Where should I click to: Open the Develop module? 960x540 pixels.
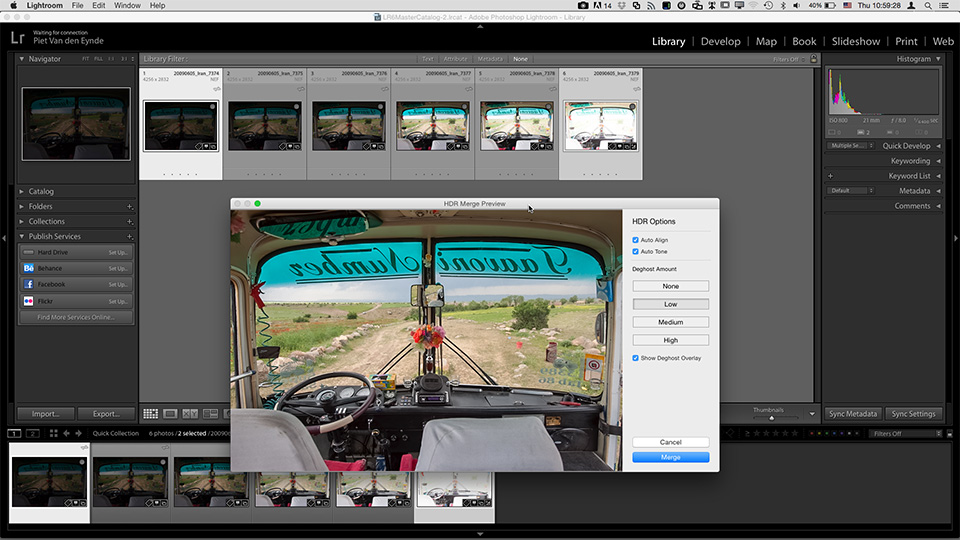(721, 41)
